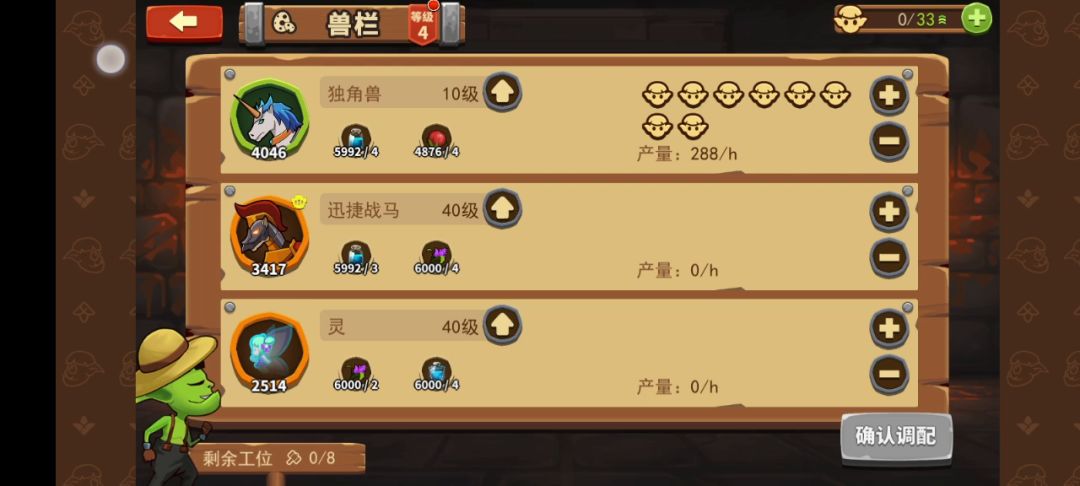Add a worker to 迅捷战马 row

click(x=889, y=211)
